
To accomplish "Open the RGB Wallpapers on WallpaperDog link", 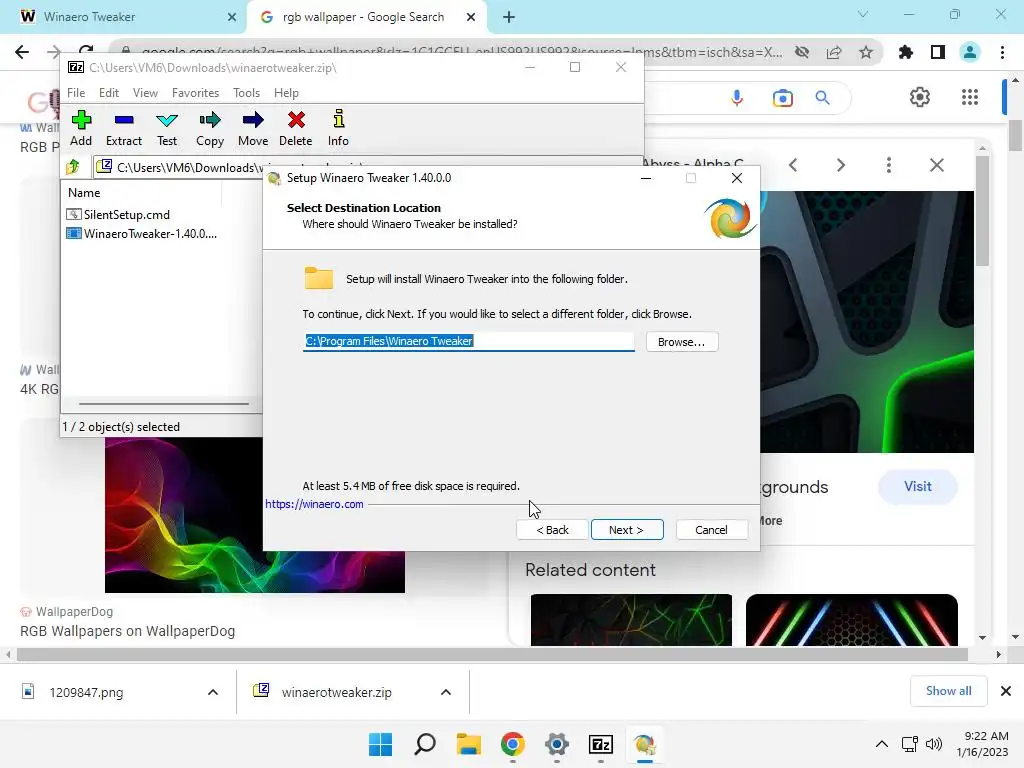I will pos(127,632).
